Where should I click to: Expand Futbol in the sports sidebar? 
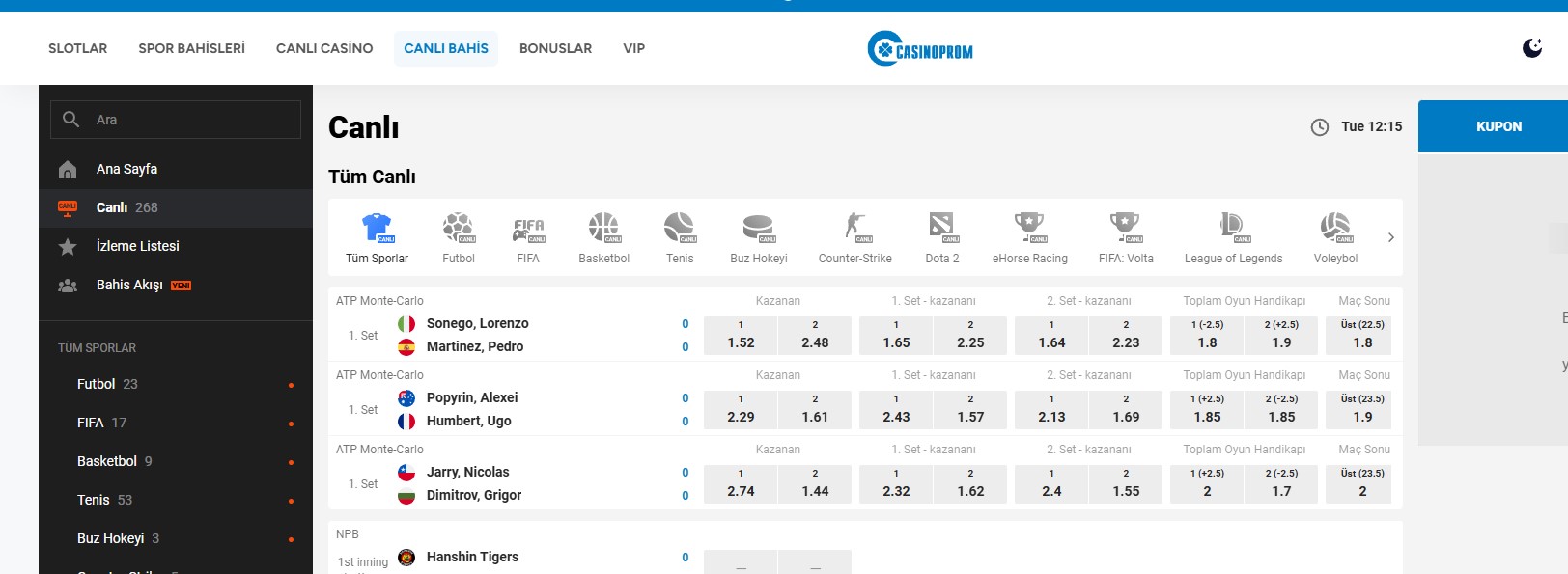(x=97, y=384)
